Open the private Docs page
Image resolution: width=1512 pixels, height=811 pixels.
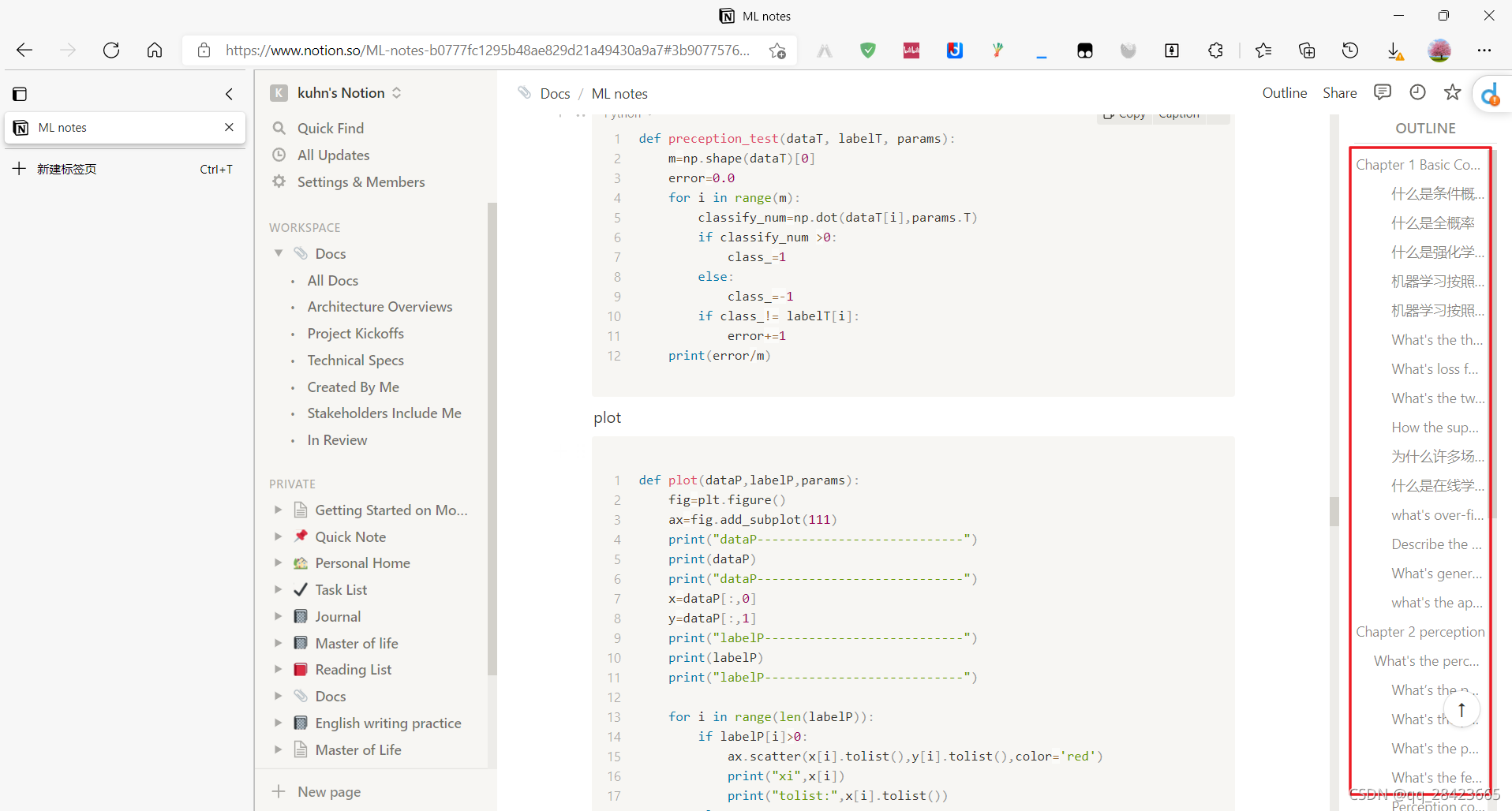330,696
